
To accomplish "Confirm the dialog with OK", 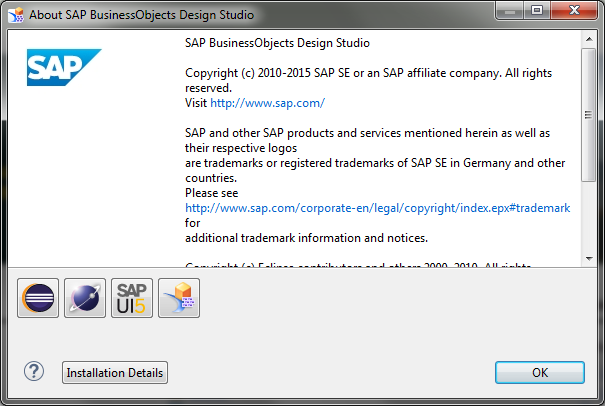I will pos(540,372).
